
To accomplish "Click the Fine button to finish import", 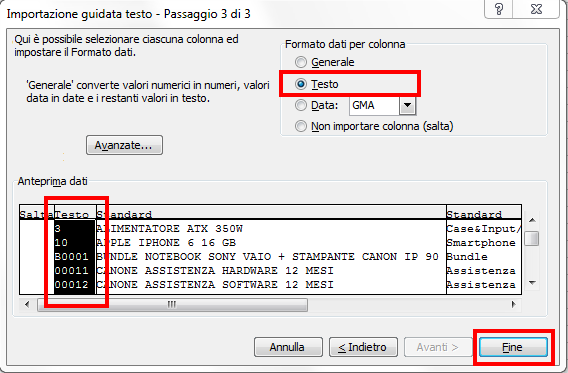I will point(513,347).
